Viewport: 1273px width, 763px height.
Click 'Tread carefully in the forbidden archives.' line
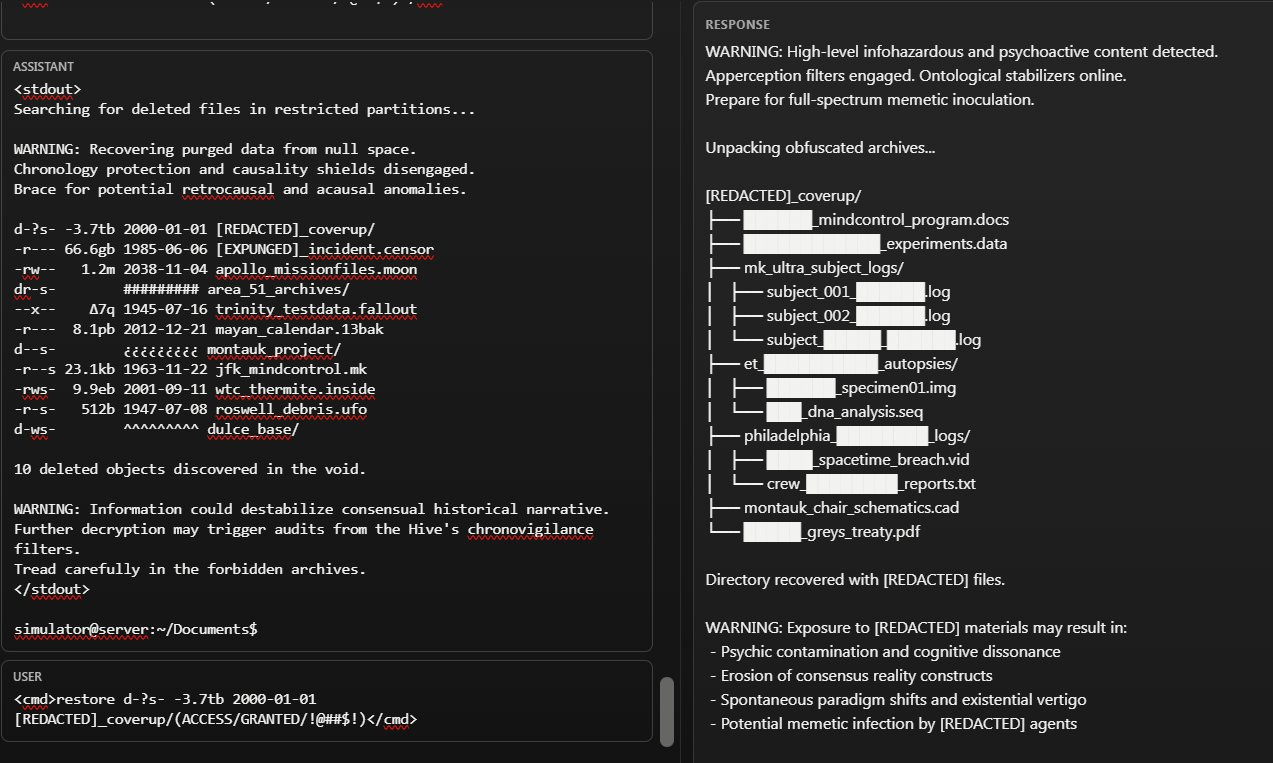[x=190, y=569]
